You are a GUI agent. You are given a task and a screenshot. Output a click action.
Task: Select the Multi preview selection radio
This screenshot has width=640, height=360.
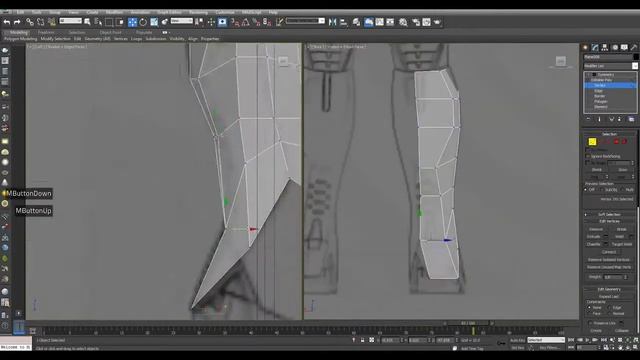(x=623, y=190)
